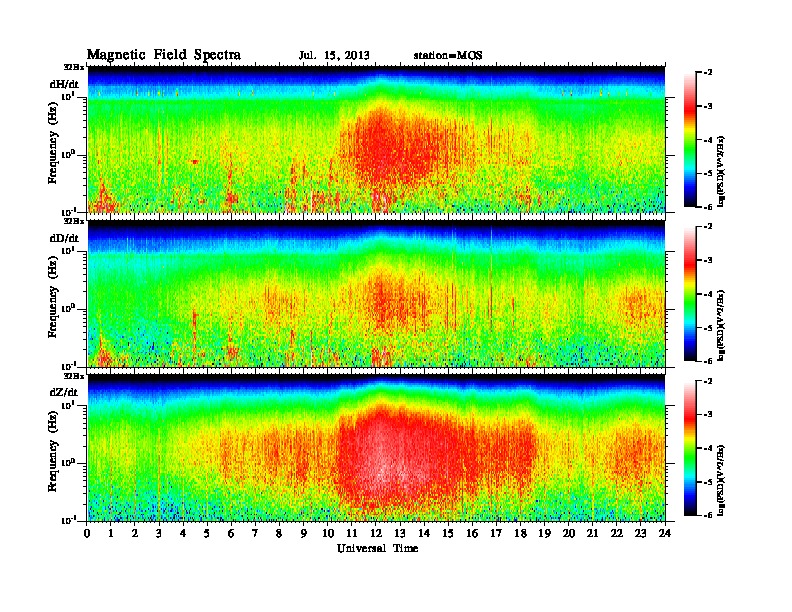Click the '32Hz' label atop the dH/dt panel
The height and width of the screenshot is (612, 792).
[x=74, y=67]
